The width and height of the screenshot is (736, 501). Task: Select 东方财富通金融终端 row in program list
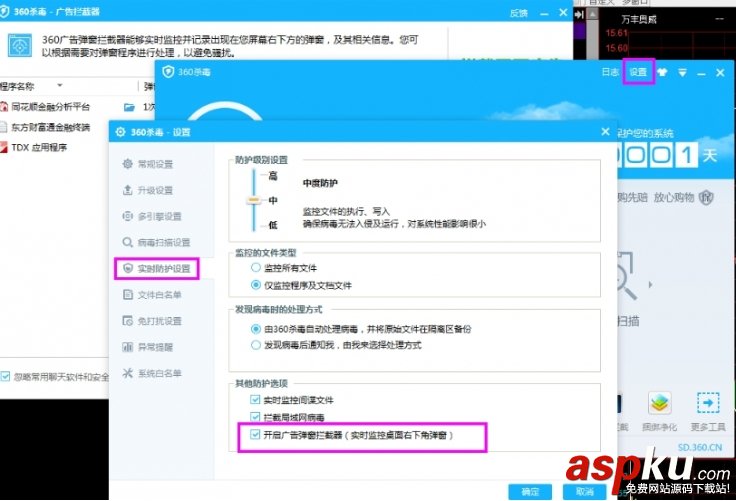(50, 127)
